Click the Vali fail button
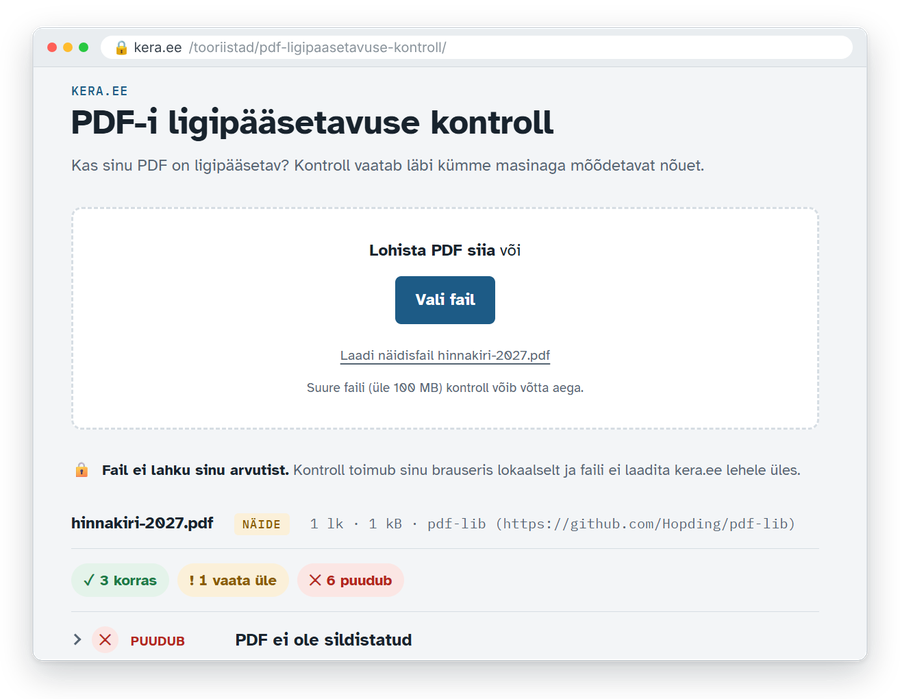Image resolution: width=900 pixels, height=699 pixels. click(445, 300)
